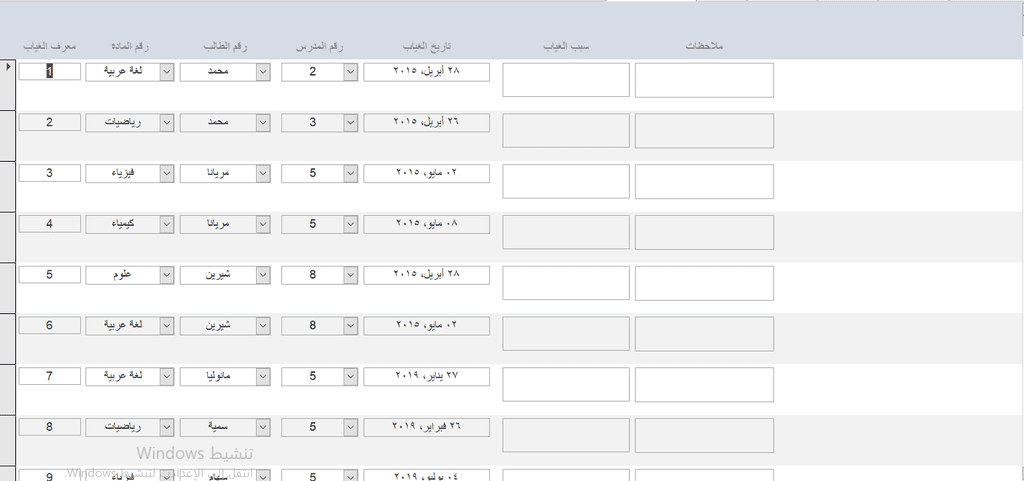The height and width of the screenshot is (481, 1024).
Task: Open the student dropdown showing سمية
Action: (262, 427)
